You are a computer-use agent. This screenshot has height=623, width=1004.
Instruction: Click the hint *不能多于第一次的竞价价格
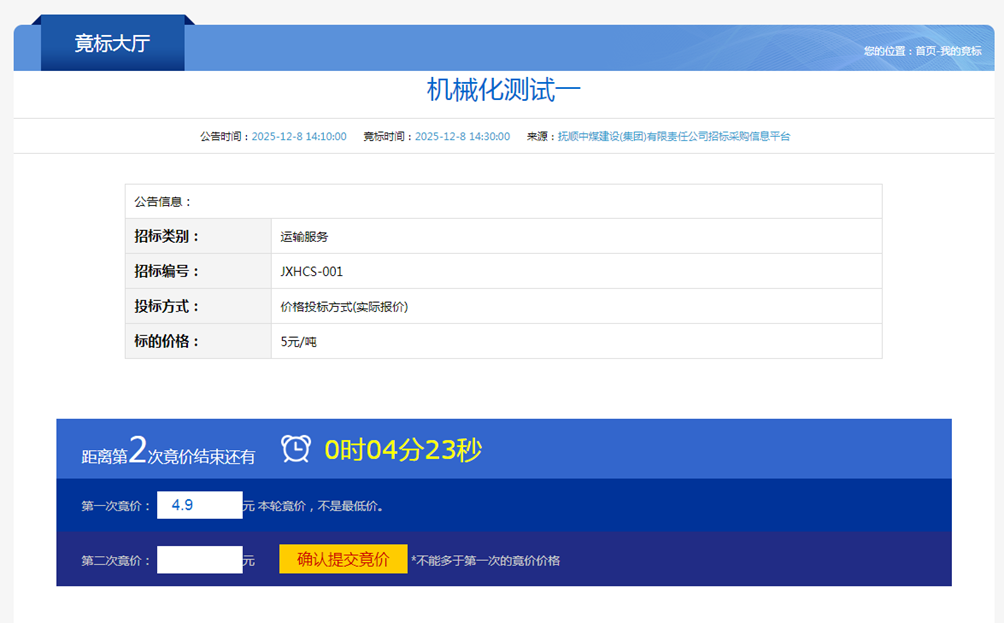point(485,561)
